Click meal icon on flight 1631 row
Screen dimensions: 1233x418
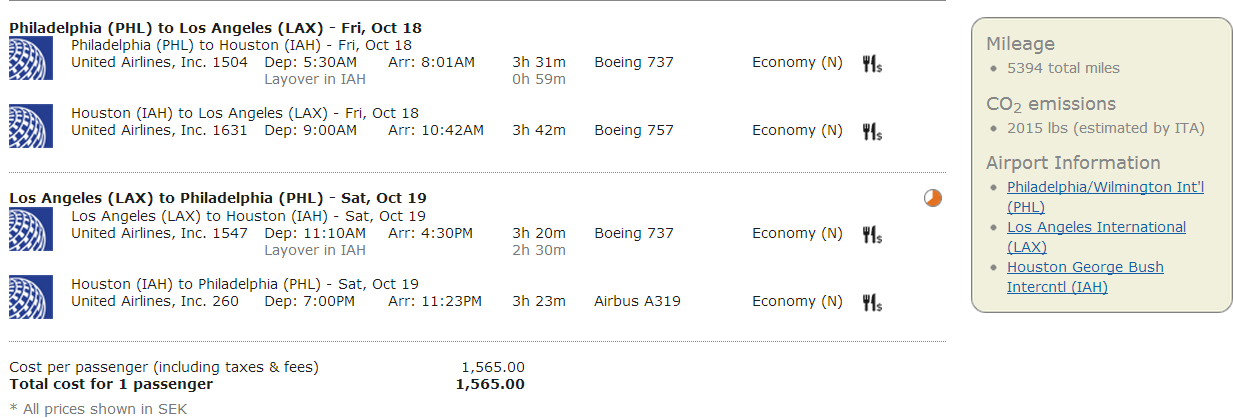pos(871,131)
